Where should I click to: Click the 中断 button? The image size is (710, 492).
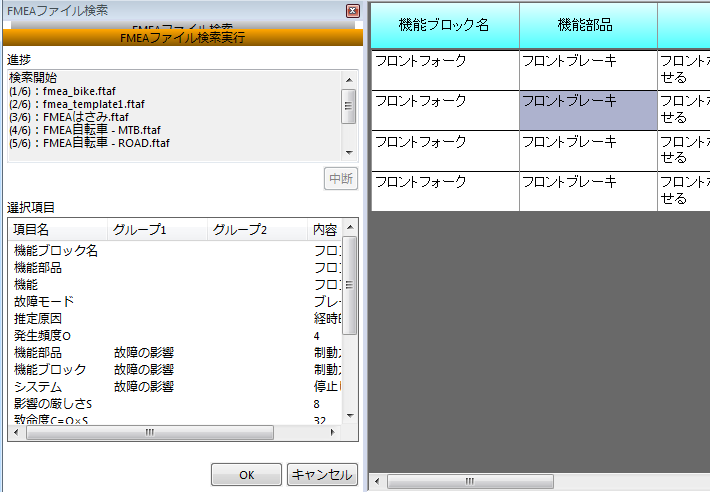click(341, 179)
